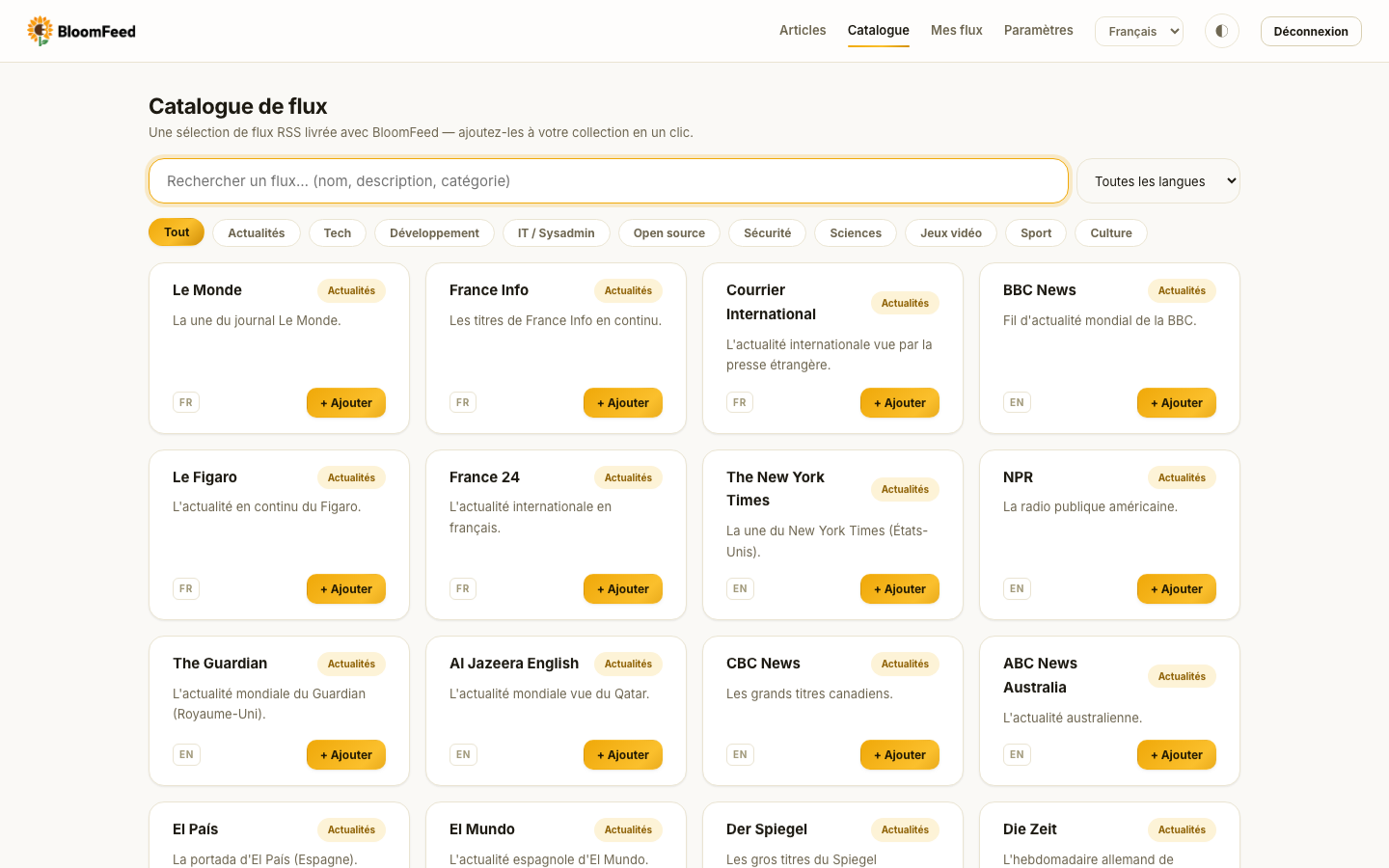
Task: Click the France 24 card title
Action: tap(484, 477)
